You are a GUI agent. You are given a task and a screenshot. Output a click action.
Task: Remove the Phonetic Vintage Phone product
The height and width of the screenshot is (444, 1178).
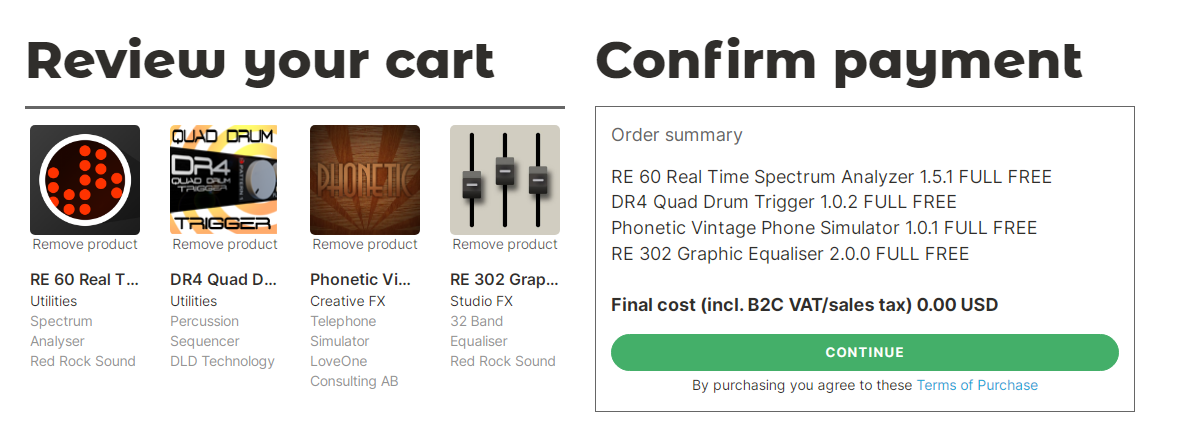point(365,245)
